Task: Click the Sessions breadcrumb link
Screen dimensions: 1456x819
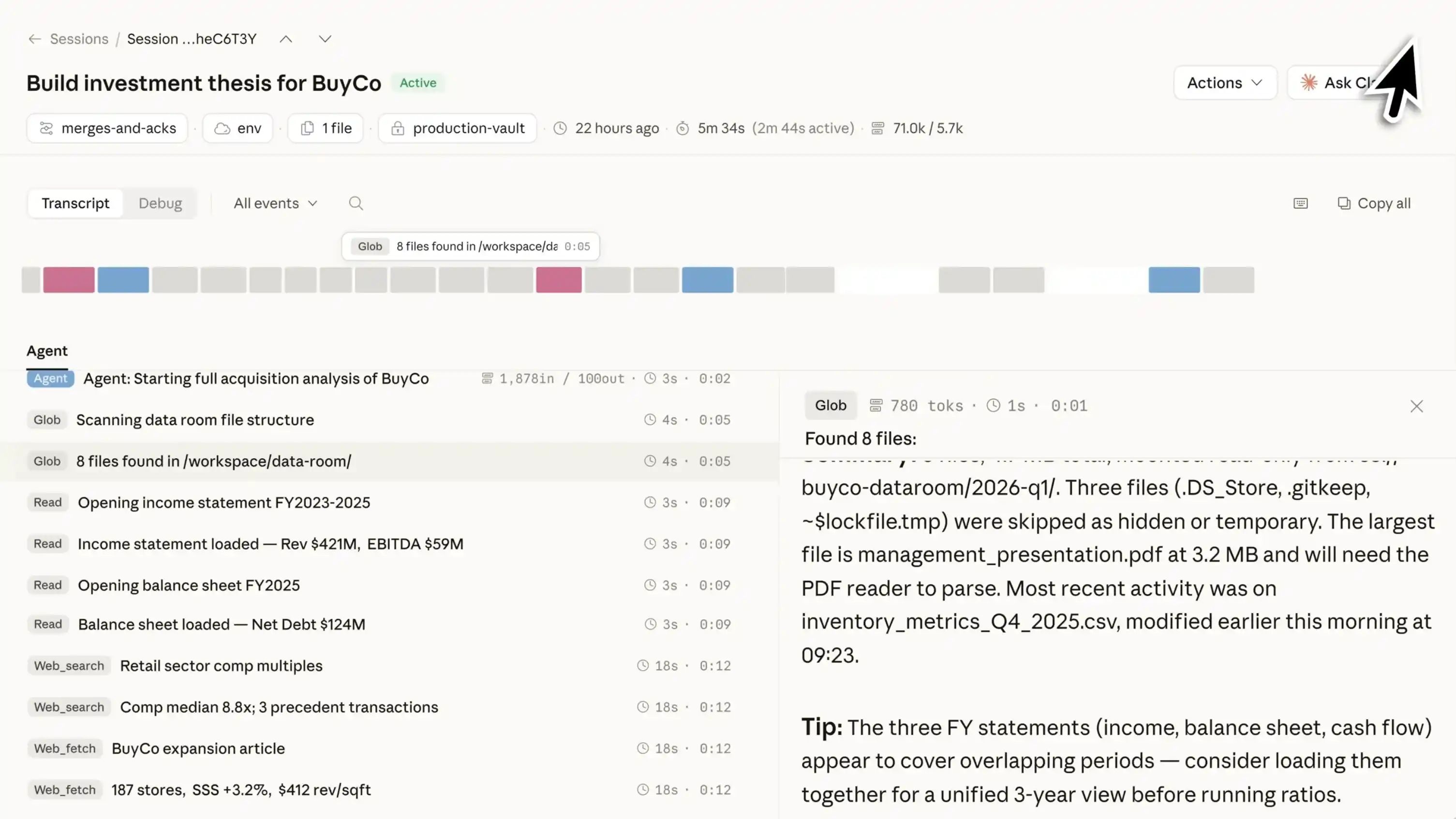Action: coord(78,39)
